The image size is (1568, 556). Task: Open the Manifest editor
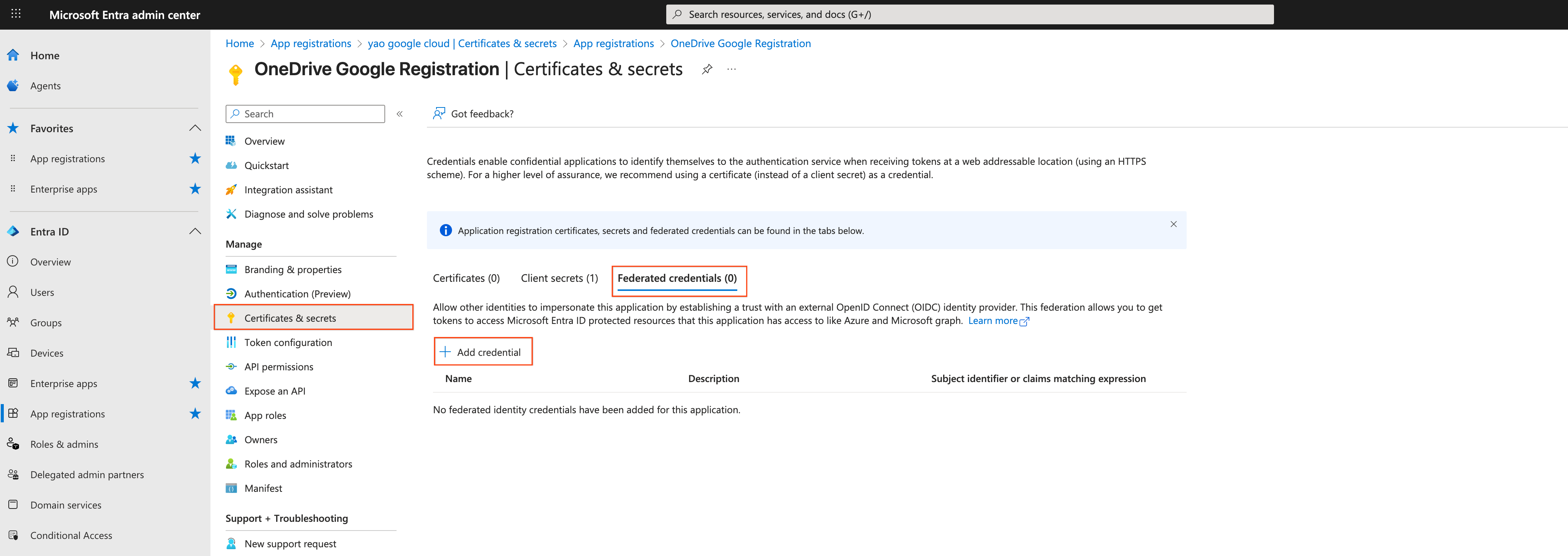263,488
